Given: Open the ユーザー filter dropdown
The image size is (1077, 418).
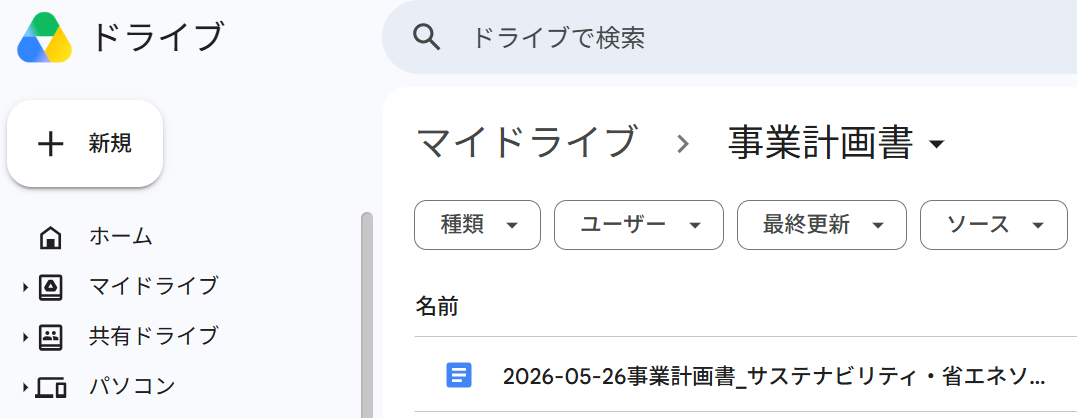Looking at the screenshot, I should pyautogui.click(x=639, y=224).
